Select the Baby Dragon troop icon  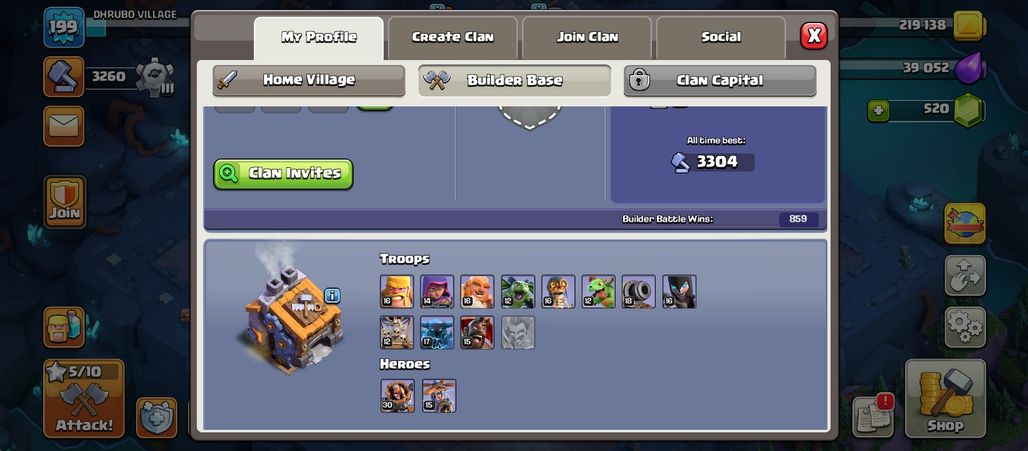(598, 292)
